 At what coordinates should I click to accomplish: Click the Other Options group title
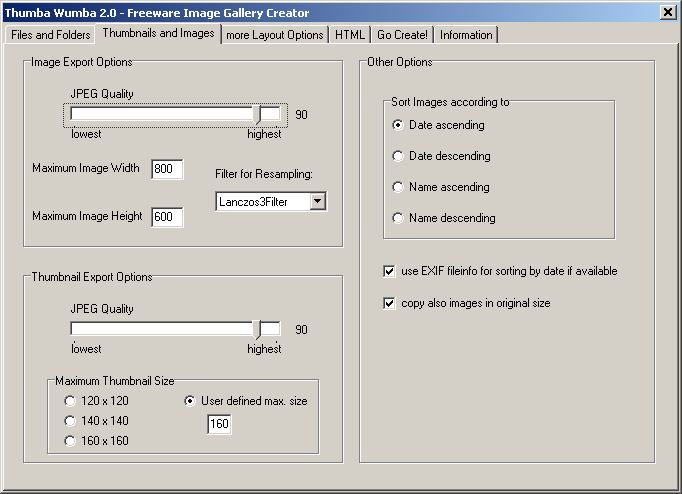coord(400,62)
